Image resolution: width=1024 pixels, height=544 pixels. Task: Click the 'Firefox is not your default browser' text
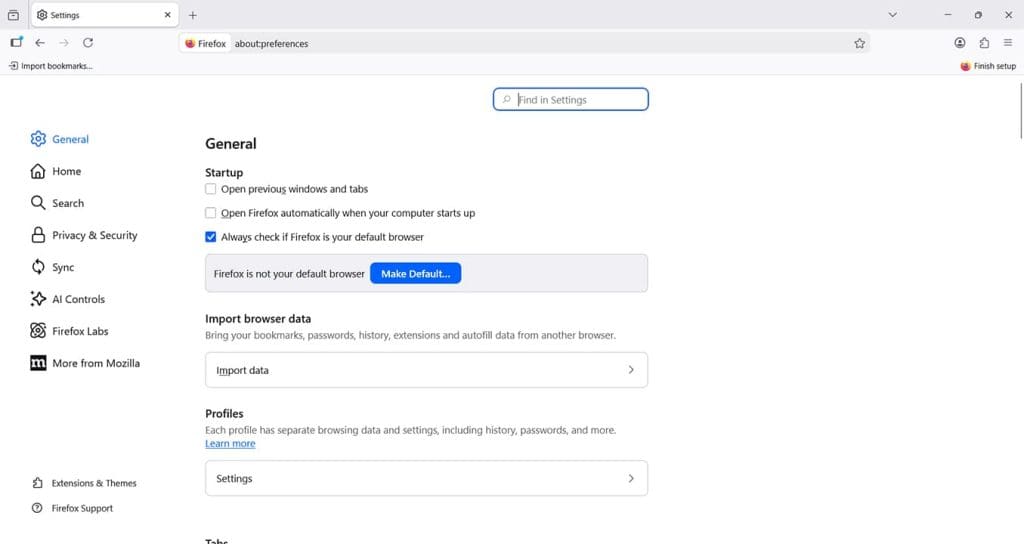[x=289, y=274]
